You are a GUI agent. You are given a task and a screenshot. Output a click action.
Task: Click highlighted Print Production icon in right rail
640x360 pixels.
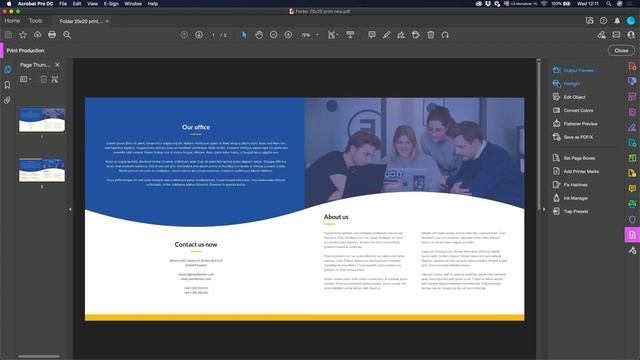click(632, 235)
